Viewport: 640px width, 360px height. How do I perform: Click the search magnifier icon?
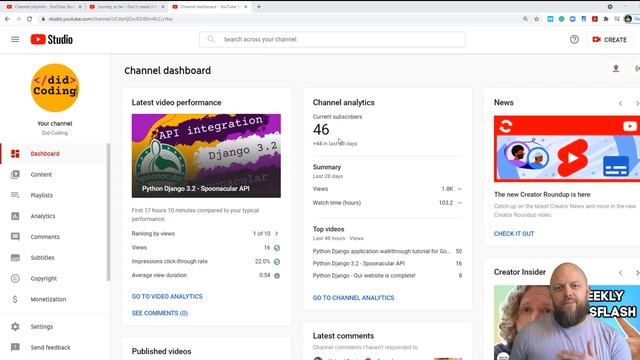211,39
